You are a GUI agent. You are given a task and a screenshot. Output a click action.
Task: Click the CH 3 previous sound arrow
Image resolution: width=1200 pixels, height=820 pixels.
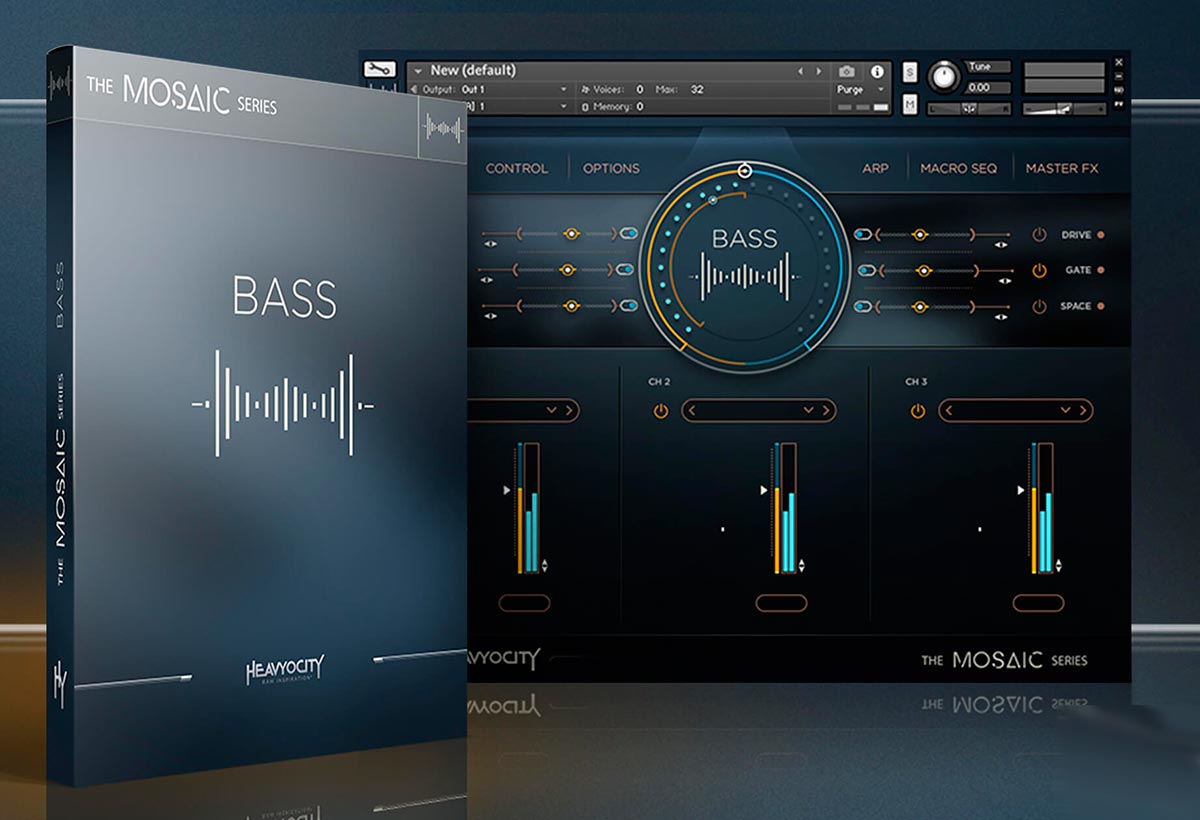pos(951,410)
